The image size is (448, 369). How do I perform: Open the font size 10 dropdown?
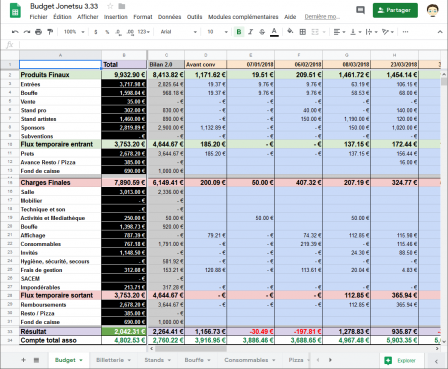pos(217,32)
